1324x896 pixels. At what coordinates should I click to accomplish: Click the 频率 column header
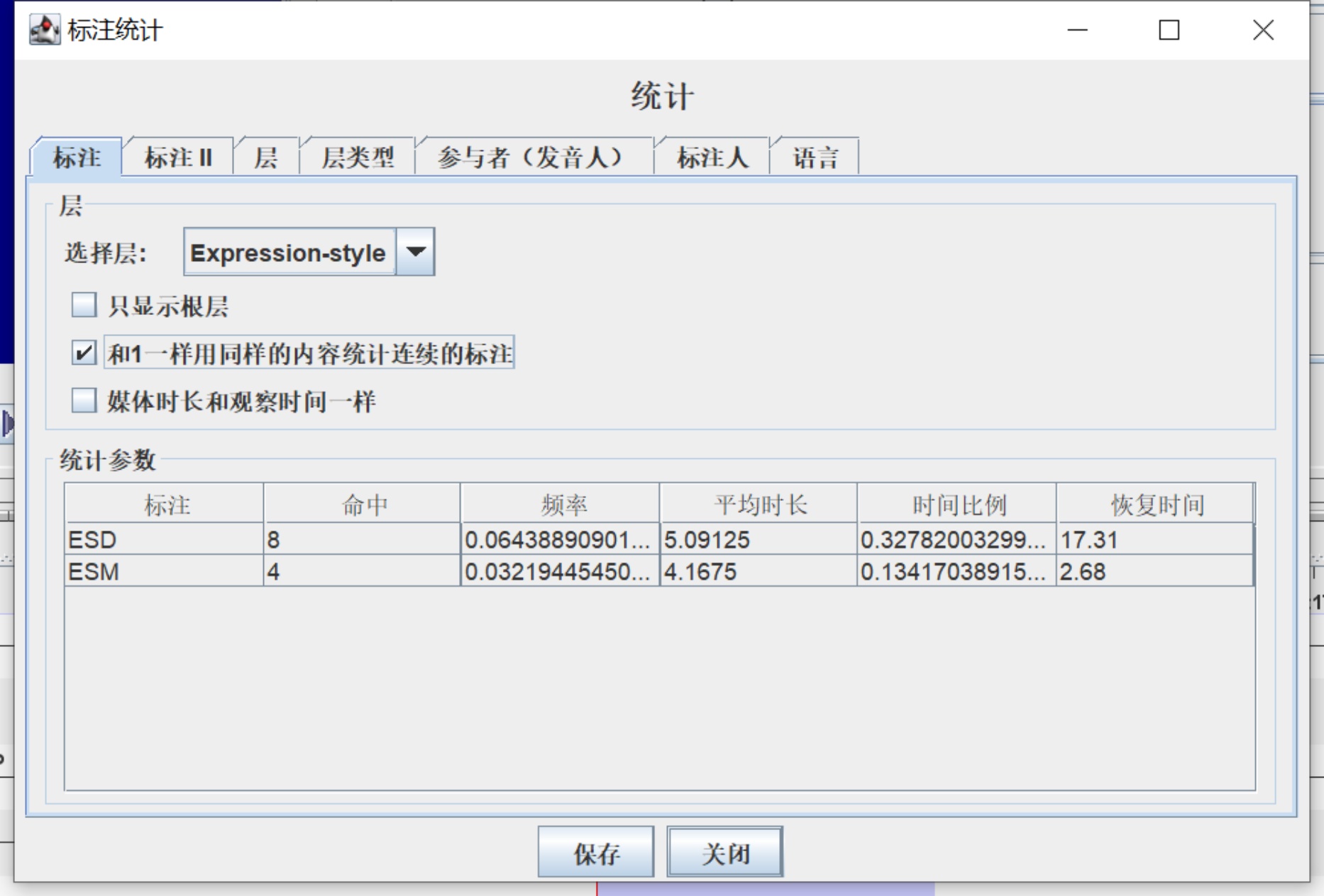click(561, 504)
